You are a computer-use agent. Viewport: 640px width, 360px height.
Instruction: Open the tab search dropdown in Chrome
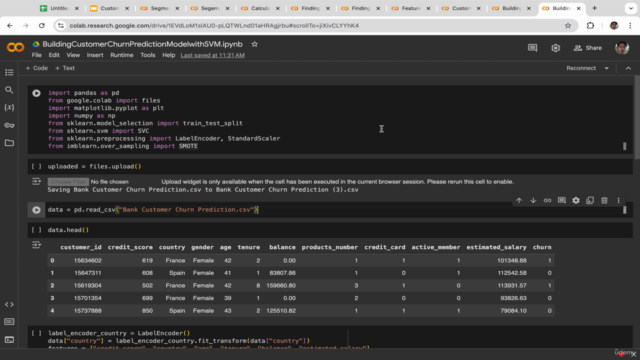(631, 8)
